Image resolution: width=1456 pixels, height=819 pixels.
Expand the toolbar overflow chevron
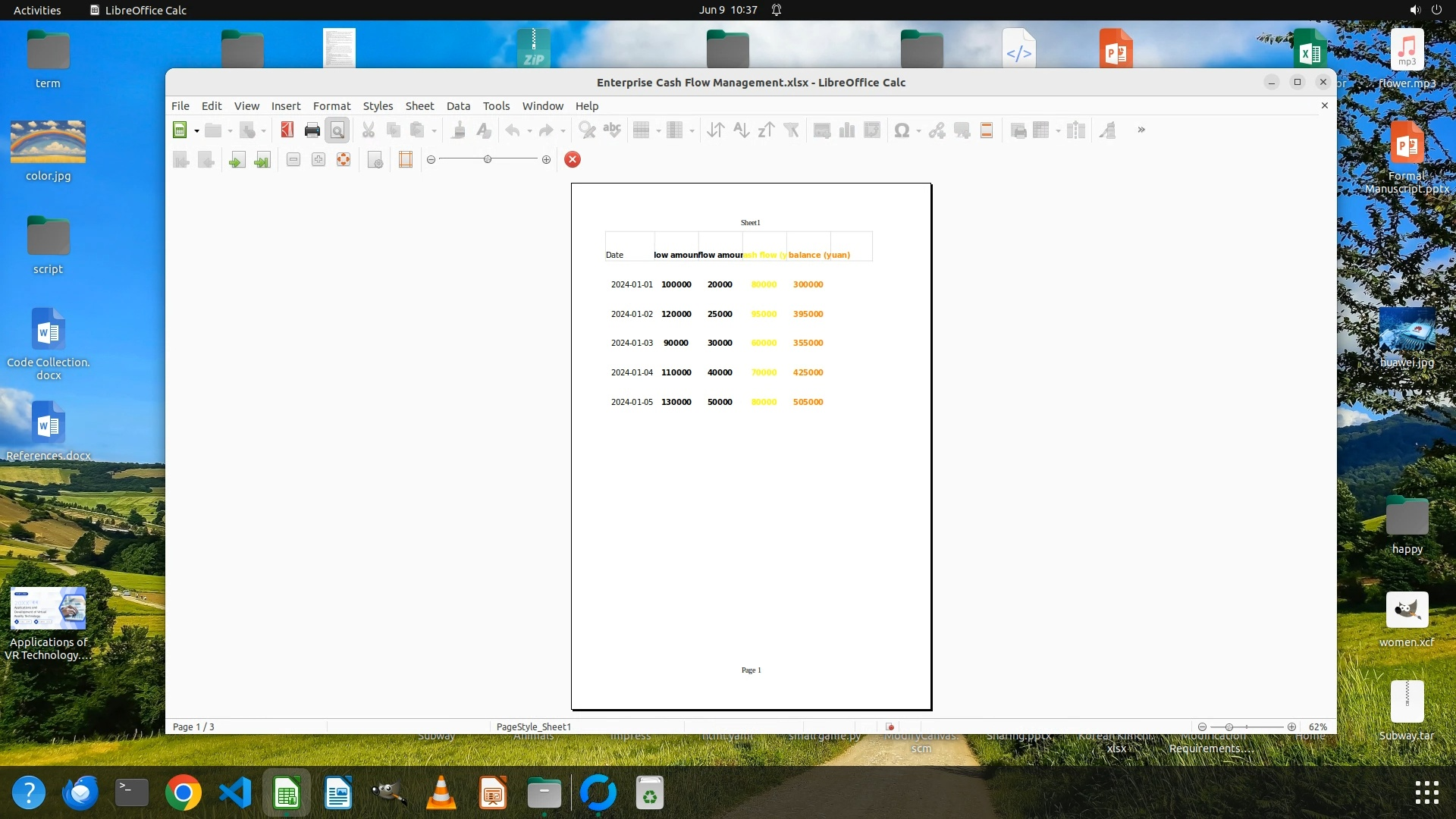point(1141,130)
